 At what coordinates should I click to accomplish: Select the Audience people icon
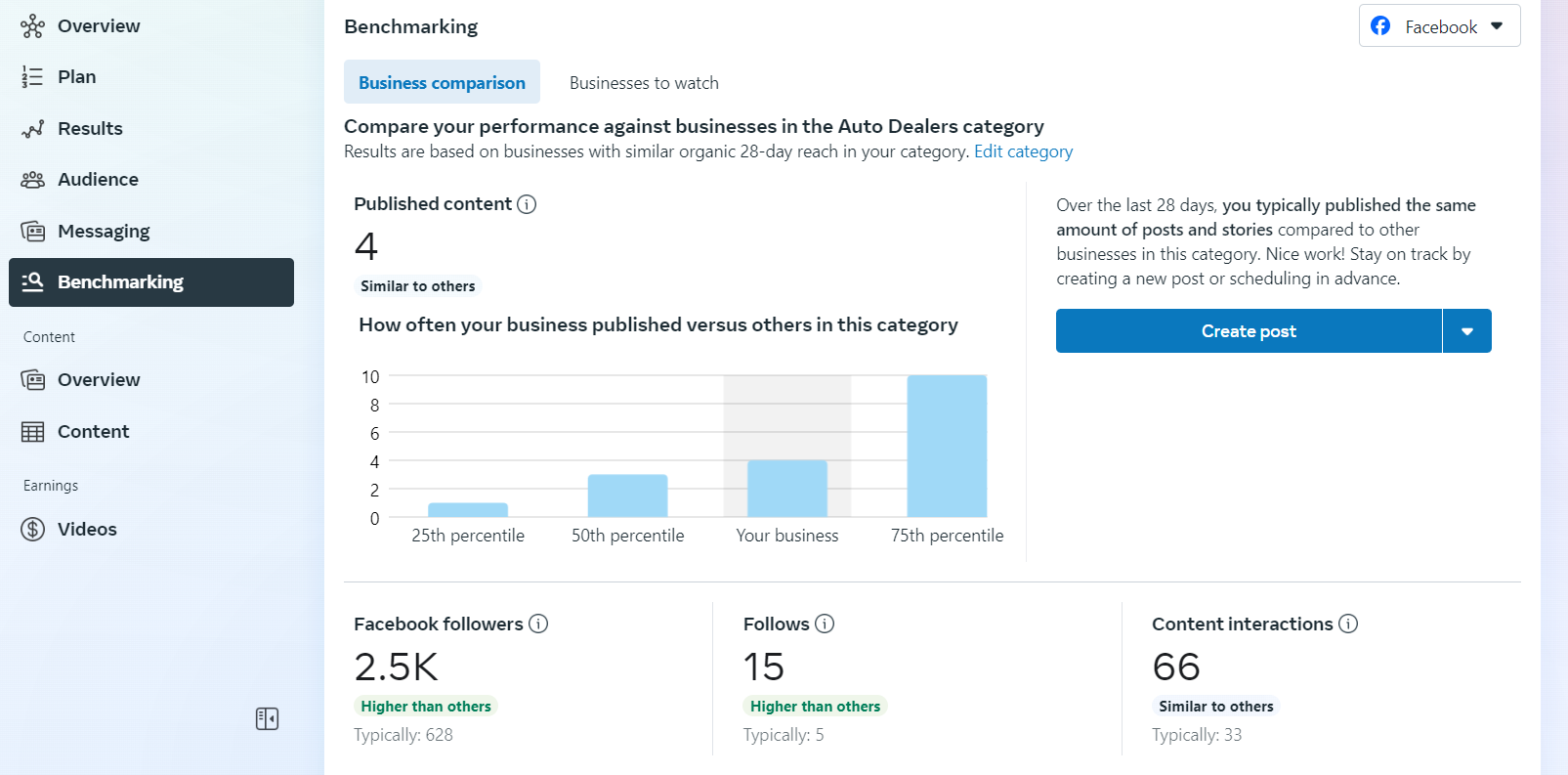coord(32,180)
